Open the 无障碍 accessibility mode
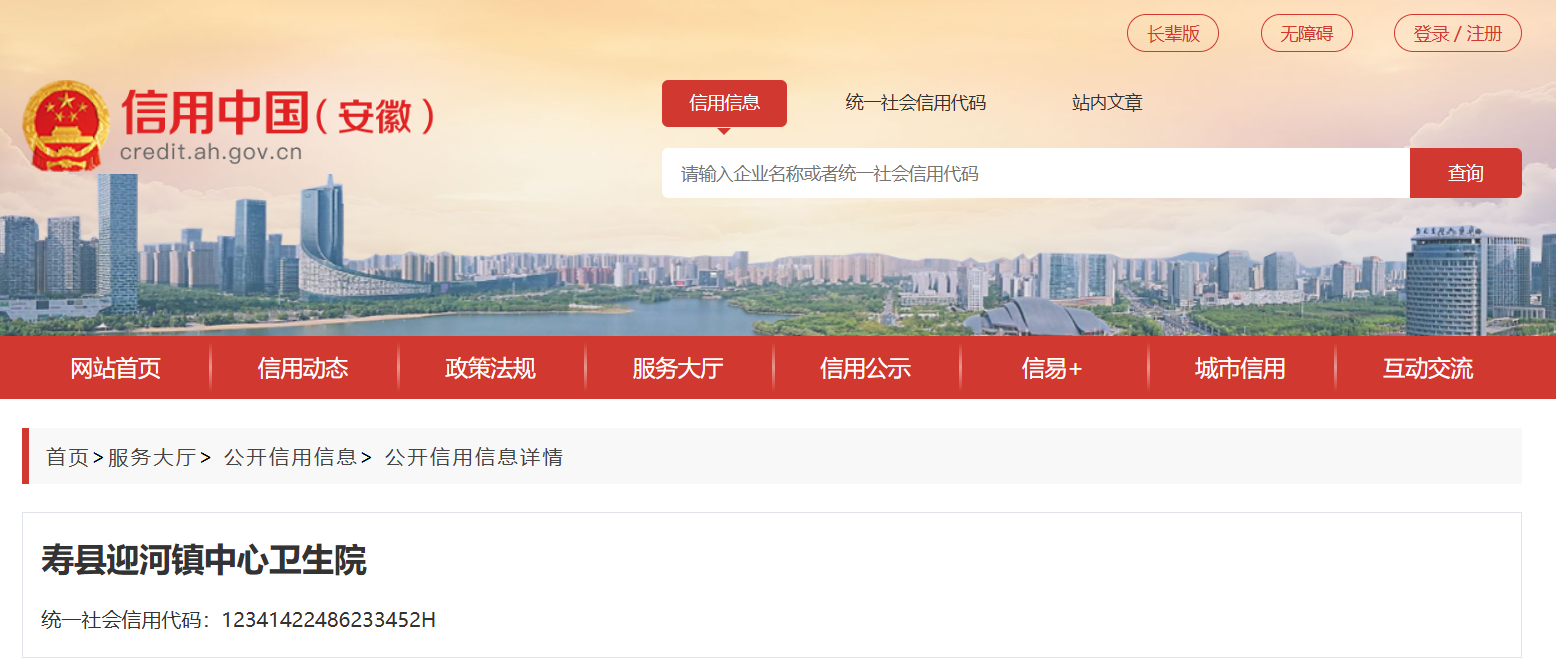The height and width of the screenshot is (670, 1556). [1307, 33]
